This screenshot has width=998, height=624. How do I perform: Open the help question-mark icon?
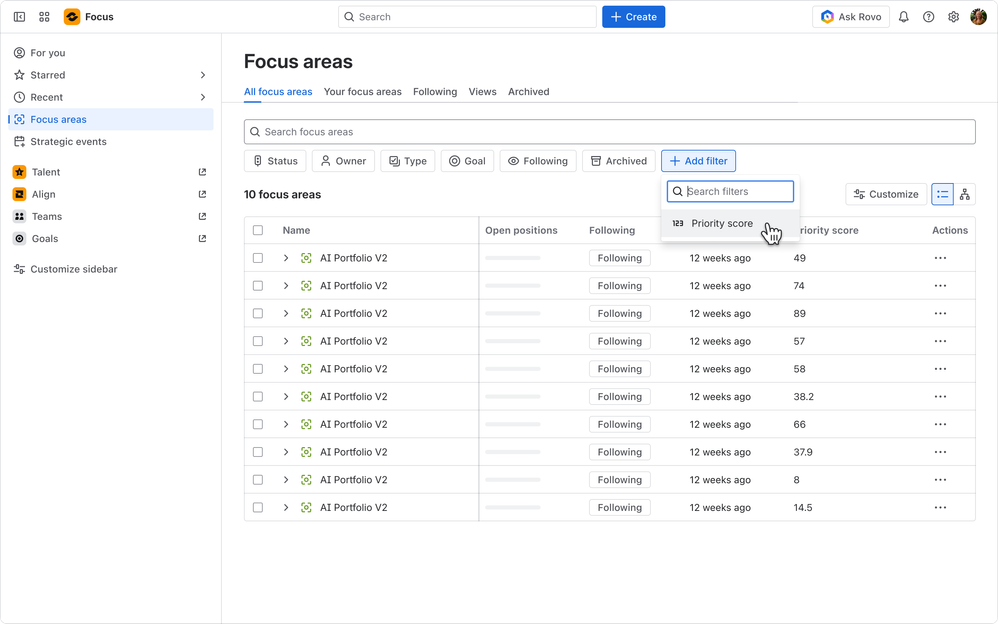coord(929,17)
